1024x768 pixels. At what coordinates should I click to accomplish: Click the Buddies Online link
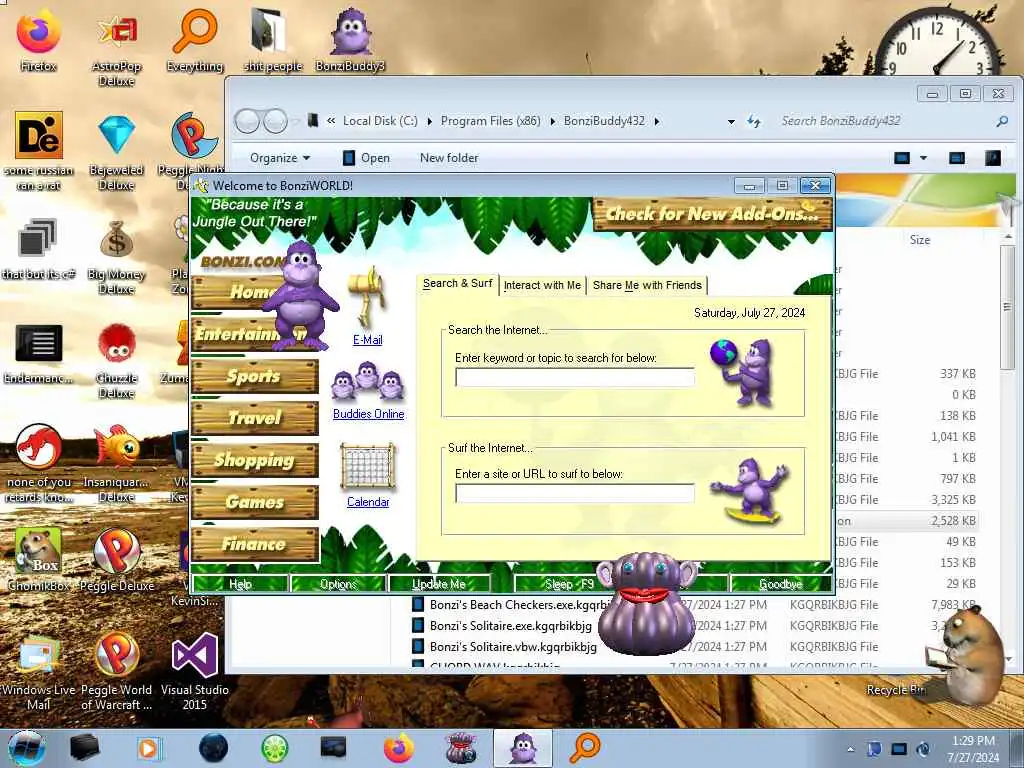tap(368, 414)
